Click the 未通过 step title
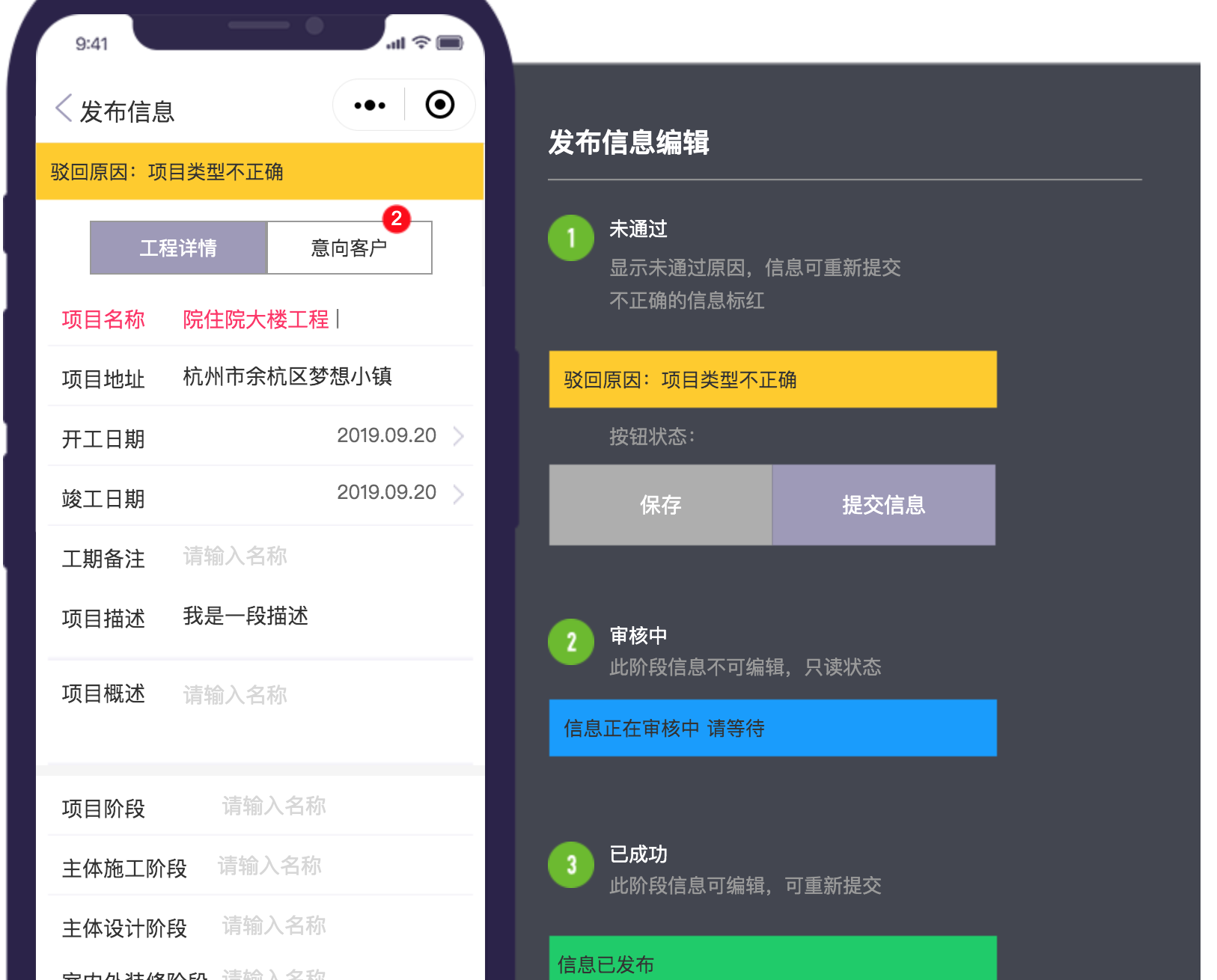Viewport: 1217px width, 980px height. pos(638,229)
